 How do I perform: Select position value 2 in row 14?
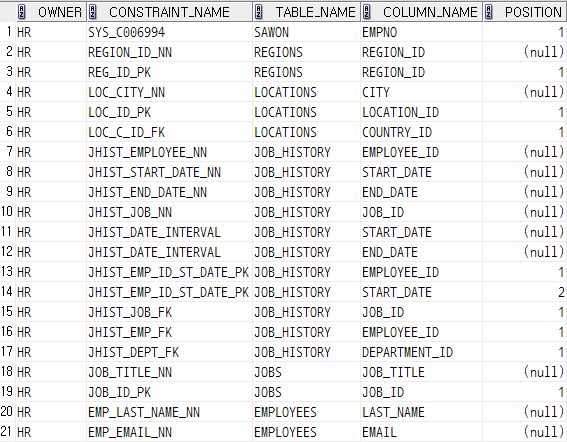(x=525, y=292)
